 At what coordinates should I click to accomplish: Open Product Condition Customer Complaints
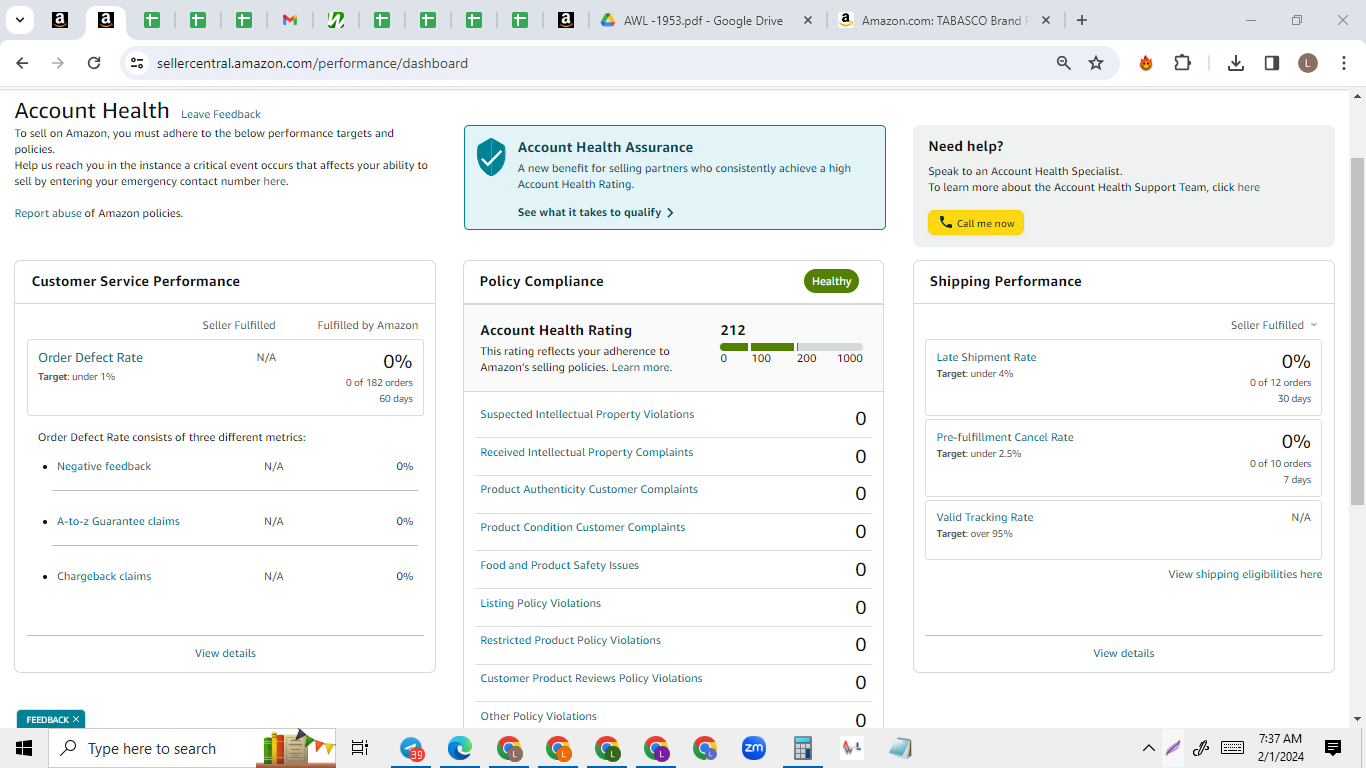point(583,527)
